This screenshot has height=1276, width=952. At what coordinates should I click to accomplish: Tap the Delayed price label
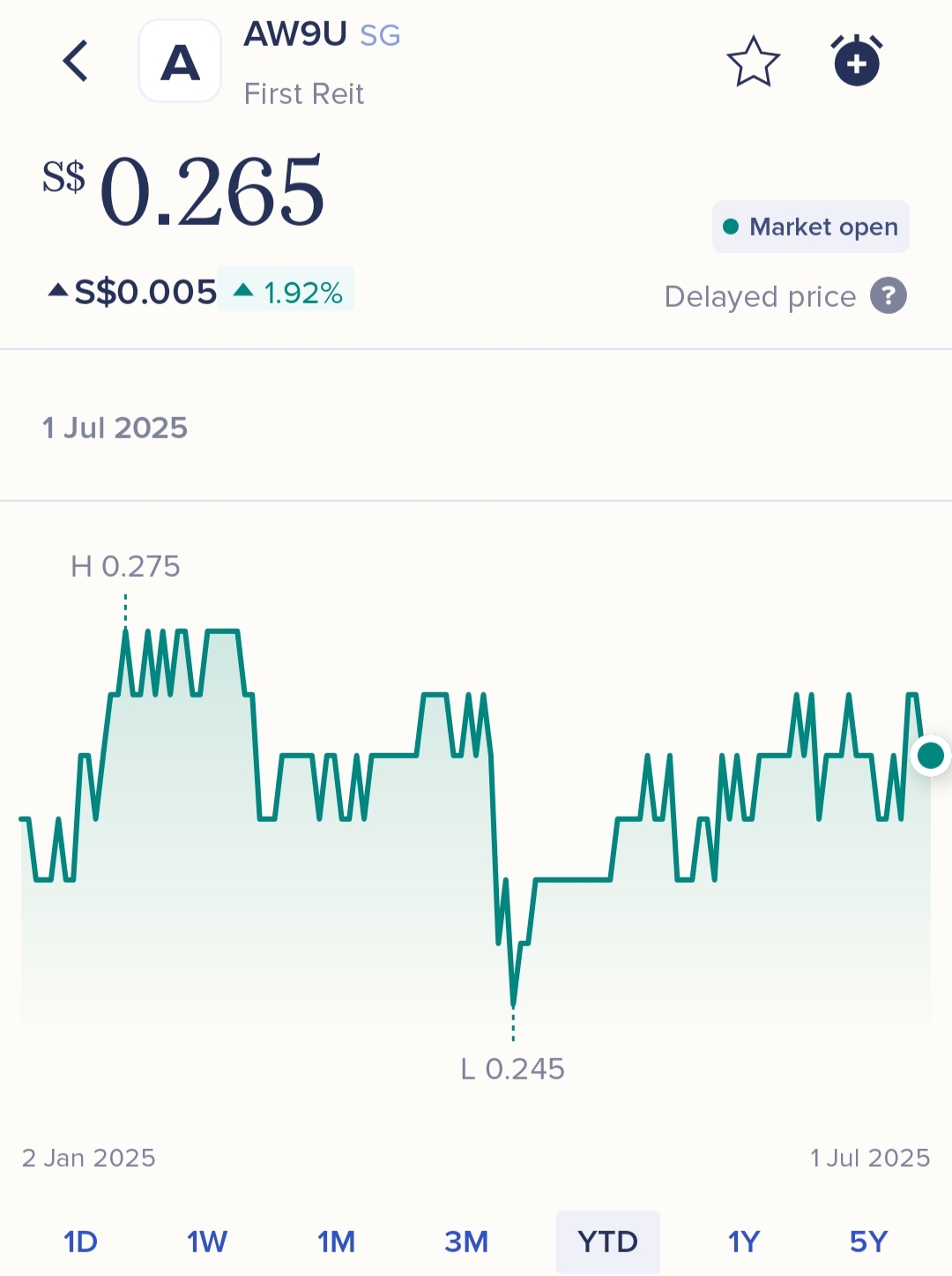coord(760,296)
